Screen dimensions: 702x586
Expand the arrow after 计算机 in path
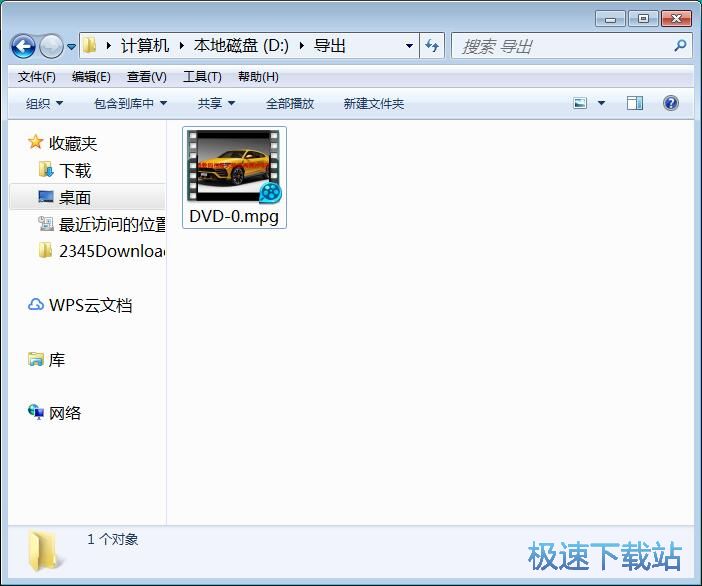click(181, 46)
